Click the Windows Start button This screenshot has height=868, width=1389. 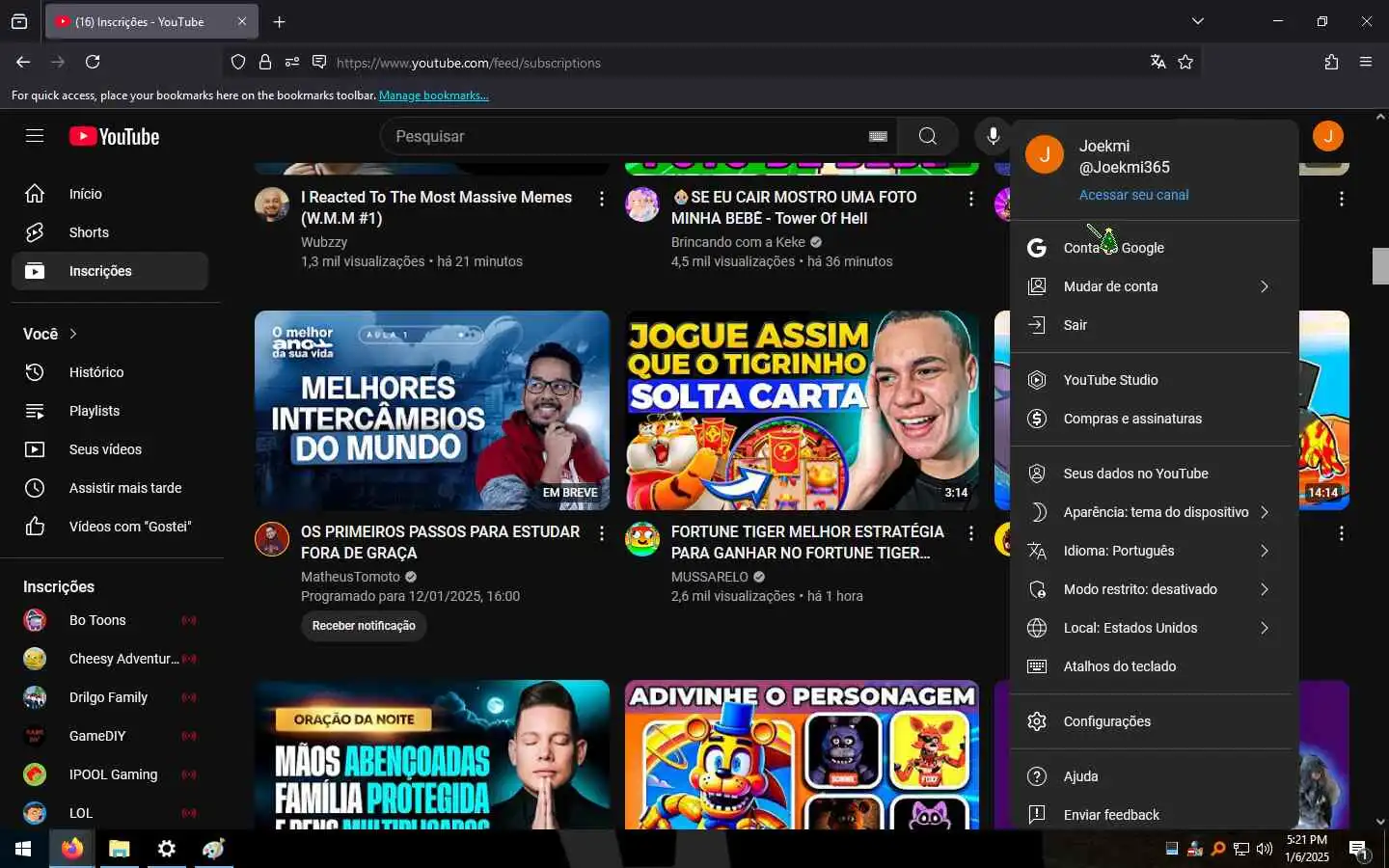pyautogui.click(x=23, y=849)
